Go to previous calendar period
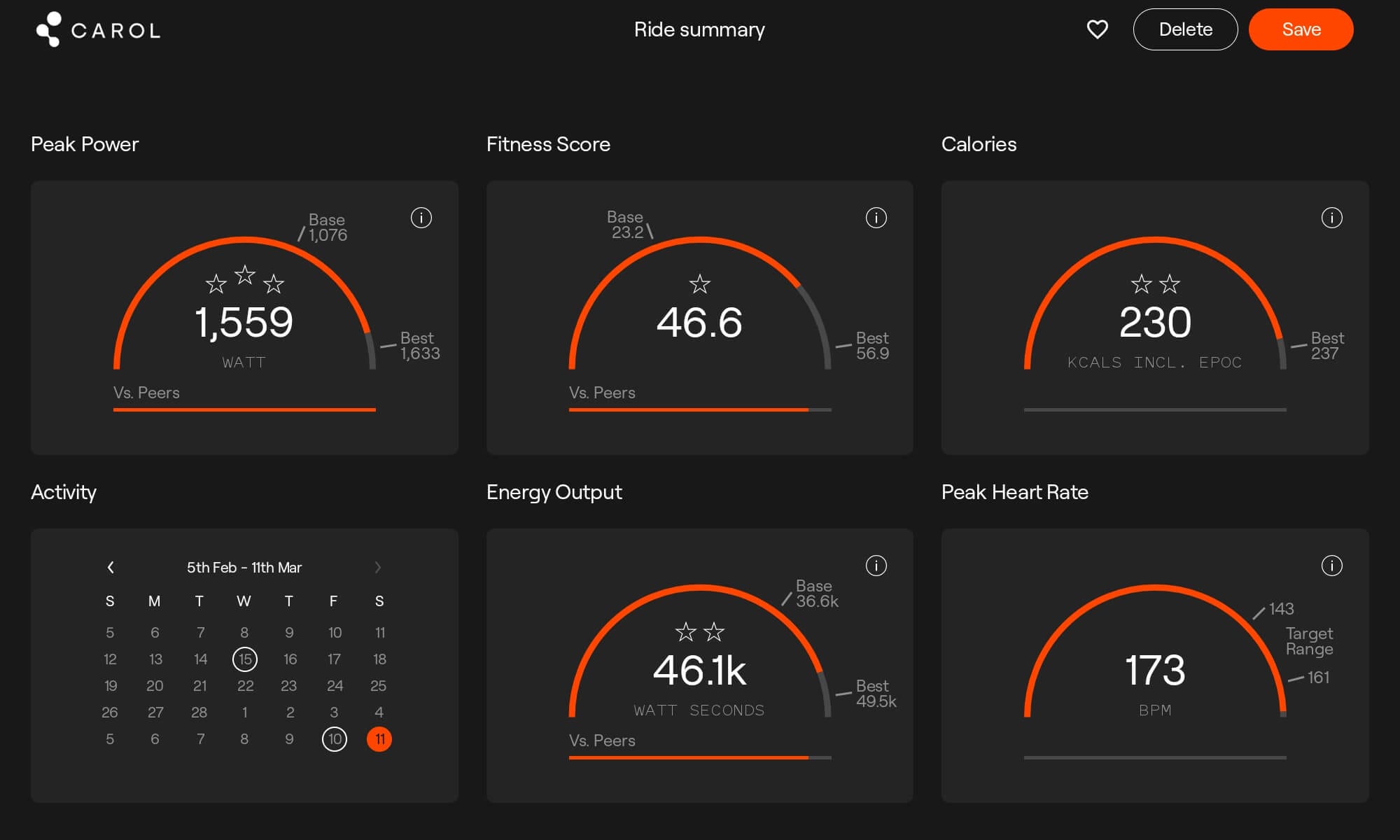This screenshot has width=1400, height=840. (111, 567)
